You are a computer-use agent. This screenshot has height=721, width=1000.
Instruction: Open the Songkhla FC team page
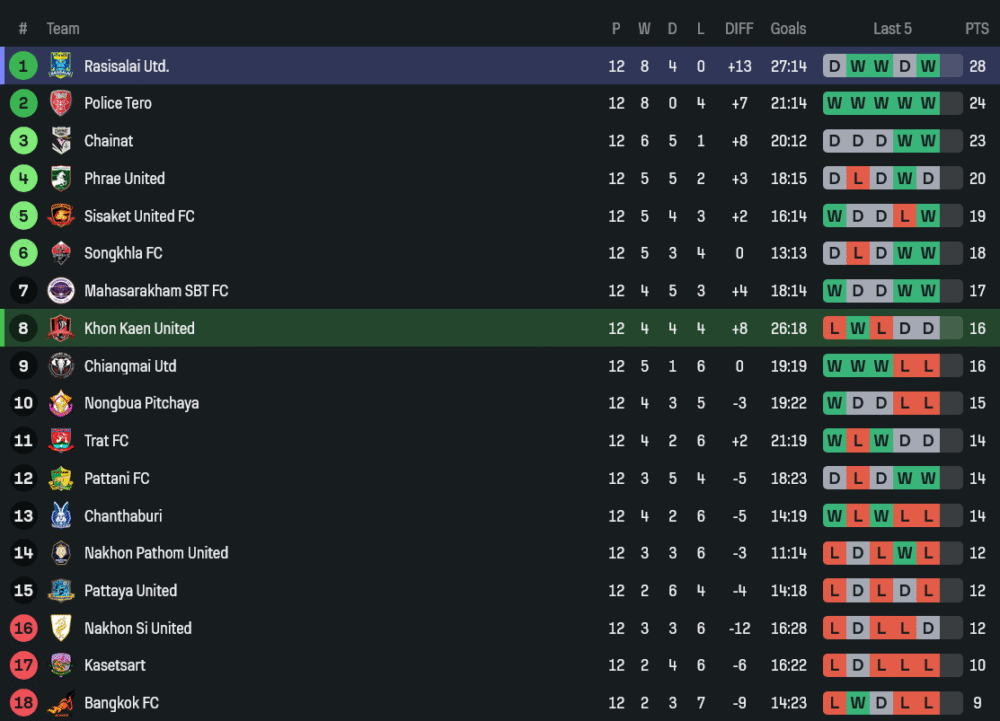tap(123, 253)
